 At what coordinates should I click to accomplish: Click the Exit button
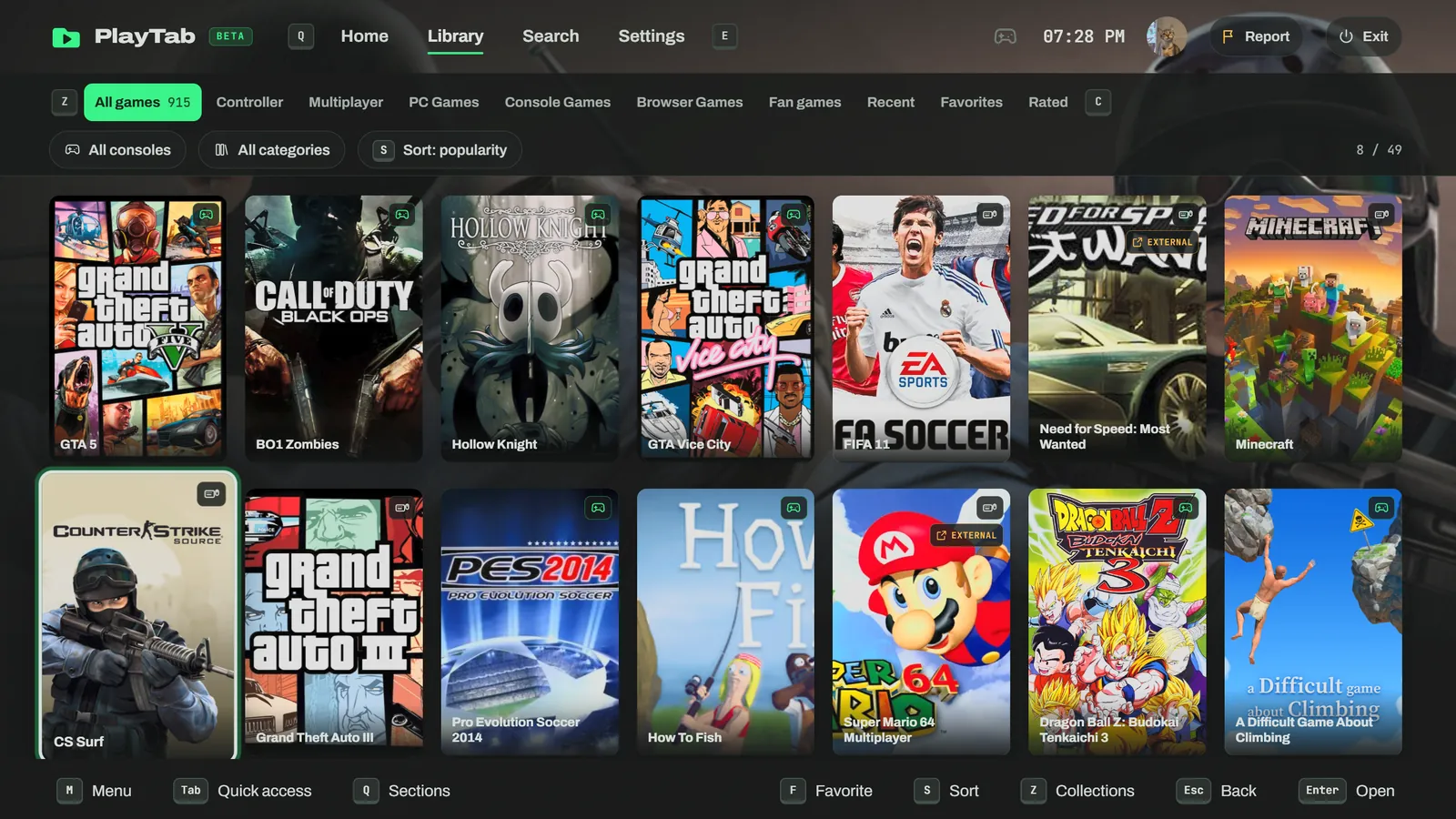1363,36
